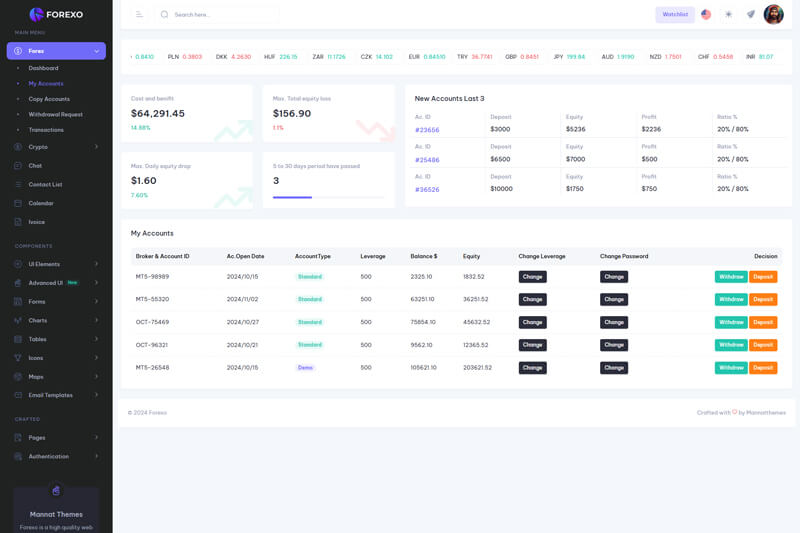Expand the Email Templates submenu arrow
Image resolution: width=800 pixels, height=533 pixels.
tap(96, 395)
